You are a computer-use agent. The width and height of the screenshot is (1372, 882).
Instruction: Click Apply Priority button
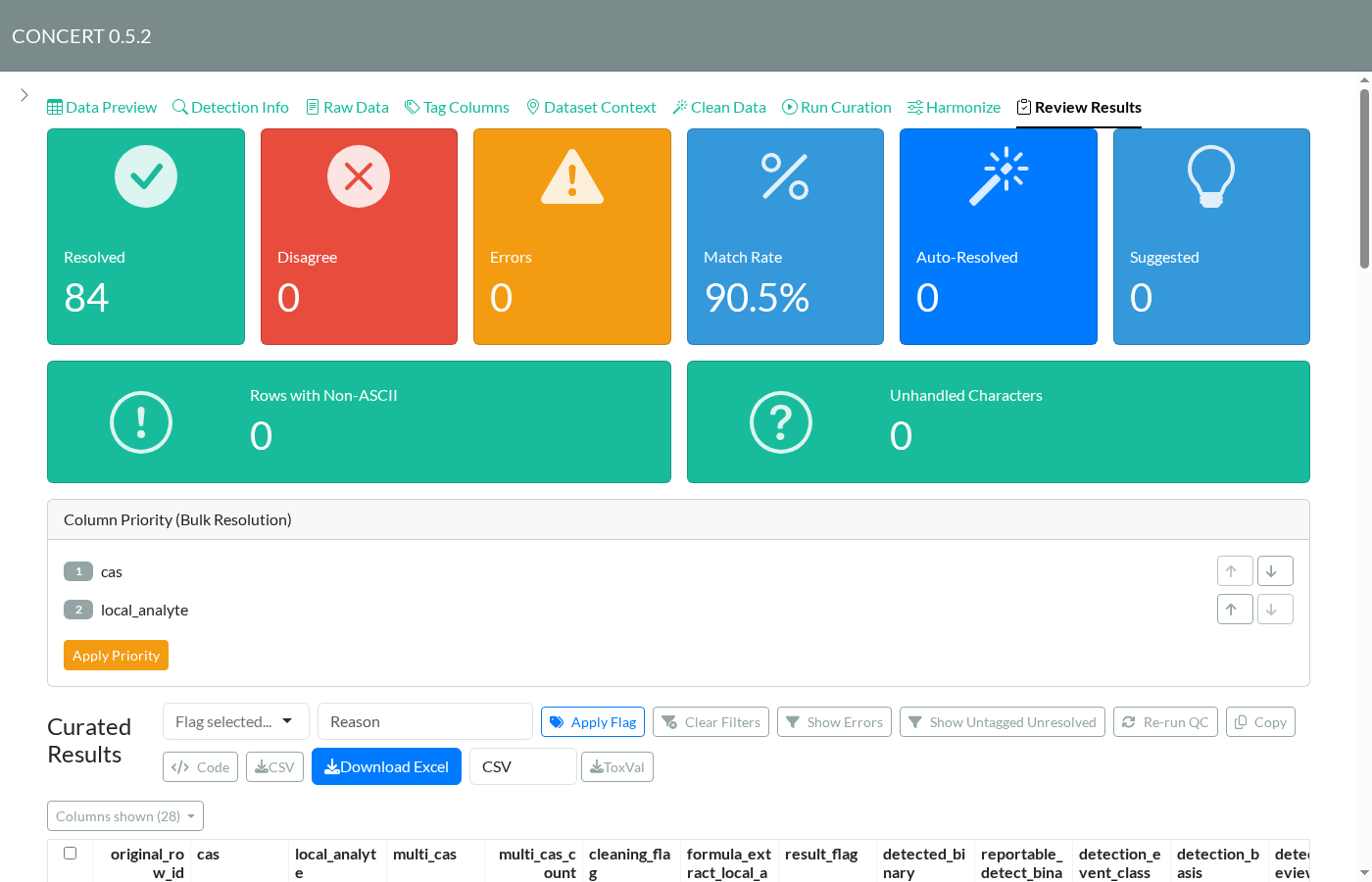(x=116, y=656)
